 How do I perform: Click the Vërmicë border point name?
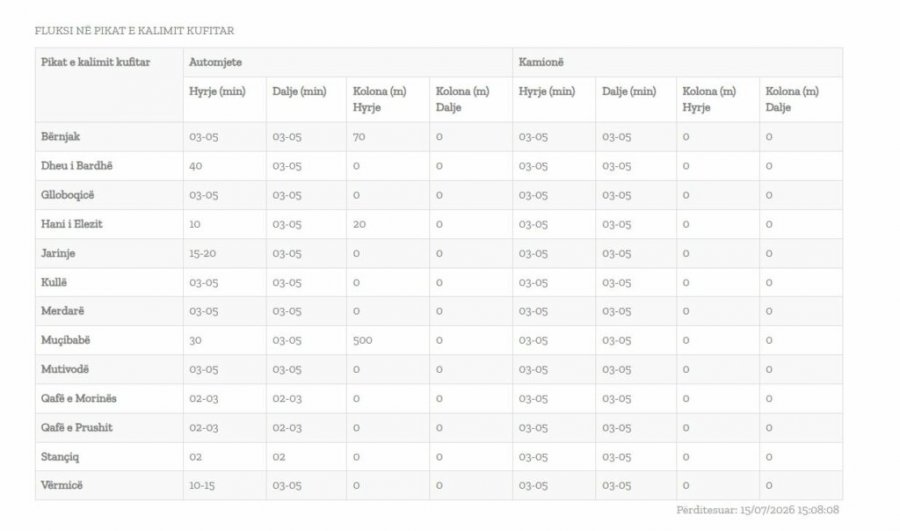tap(61, 486)
